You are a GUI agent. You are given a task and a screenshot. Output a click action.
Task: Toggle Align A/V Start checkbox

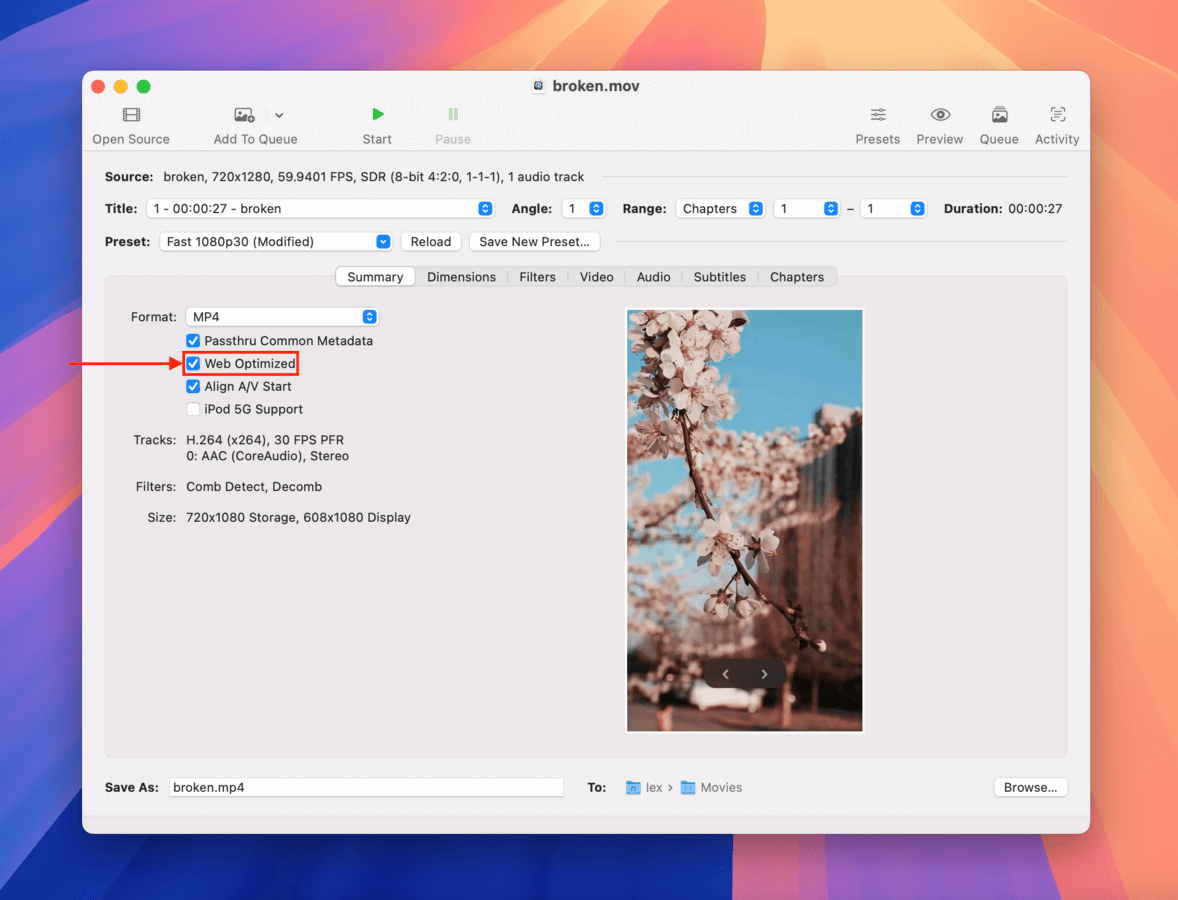(193, 387)
